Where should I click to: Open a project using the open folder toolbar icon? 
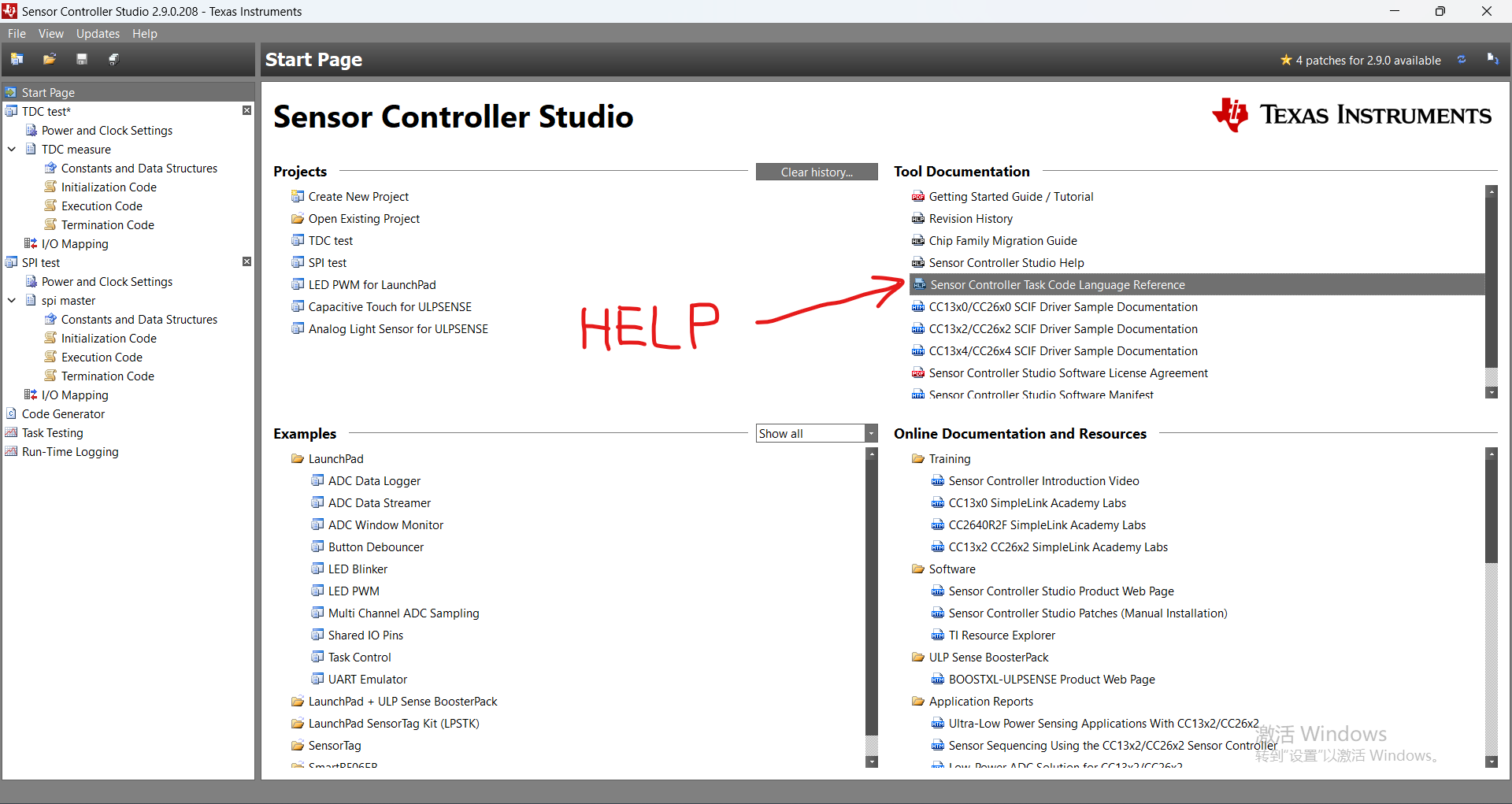point(49,59)
